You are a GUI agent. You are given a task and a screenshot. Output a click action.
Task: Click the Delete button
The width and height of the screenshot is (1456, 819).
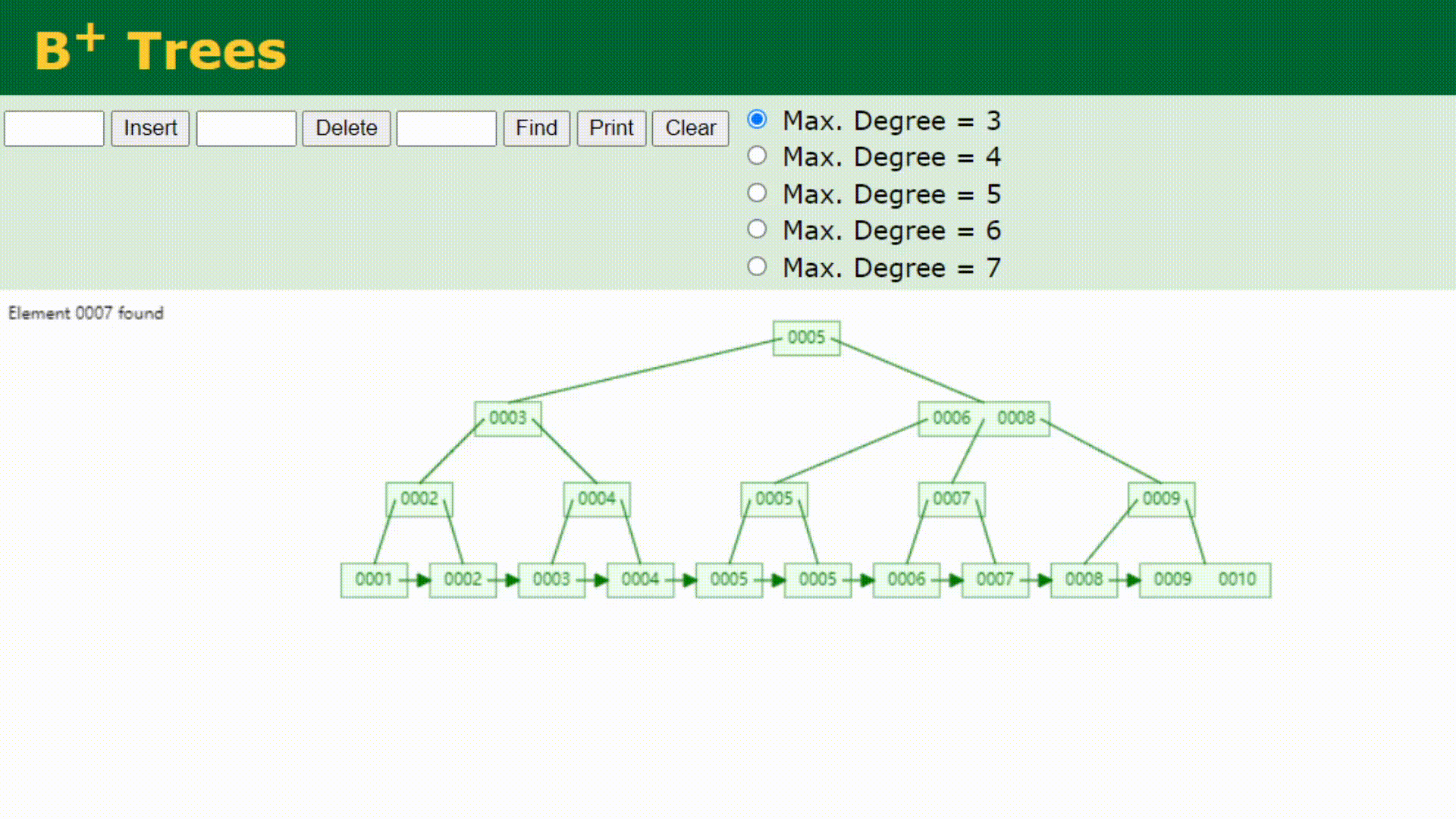point(346,128)
